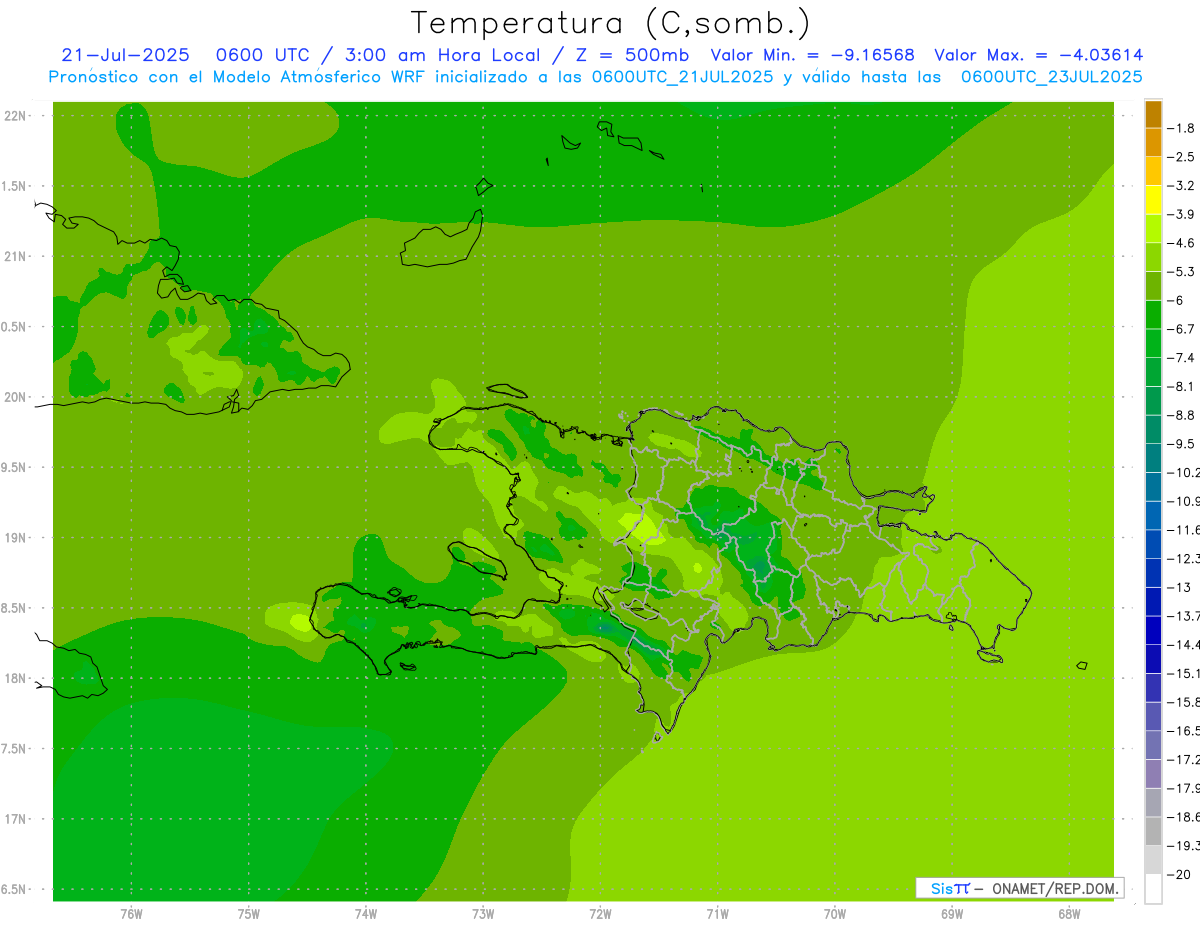Click the "-7.4" colorbar value
Image resolution: width=1200 pixels, height=927 pixels.
tap(1180, 358)
